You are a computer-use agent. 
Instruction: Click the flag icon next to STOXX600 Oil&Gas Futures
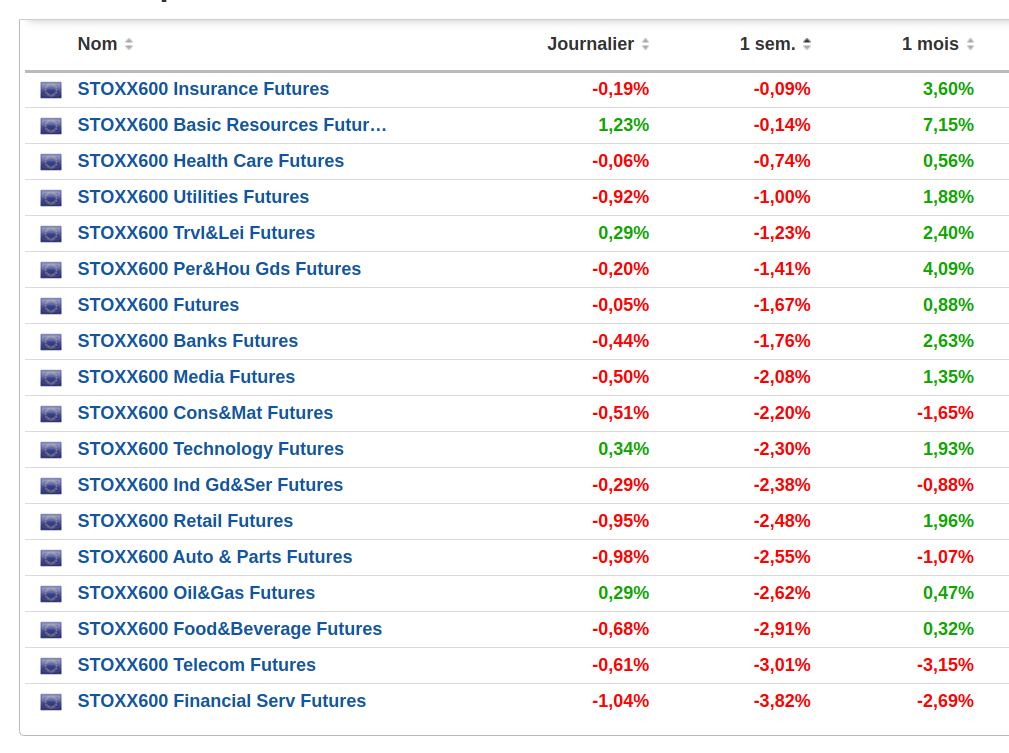[x=51, y=594]
